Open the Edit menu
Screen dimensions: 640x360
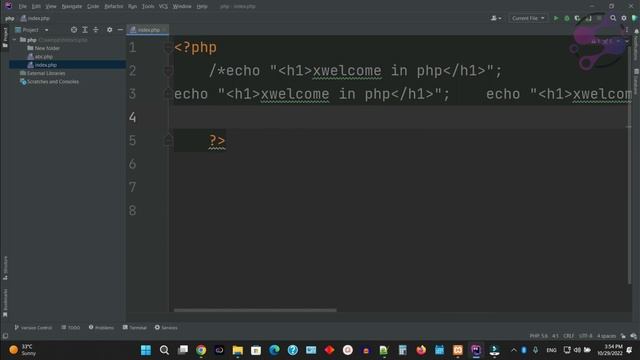36,7
